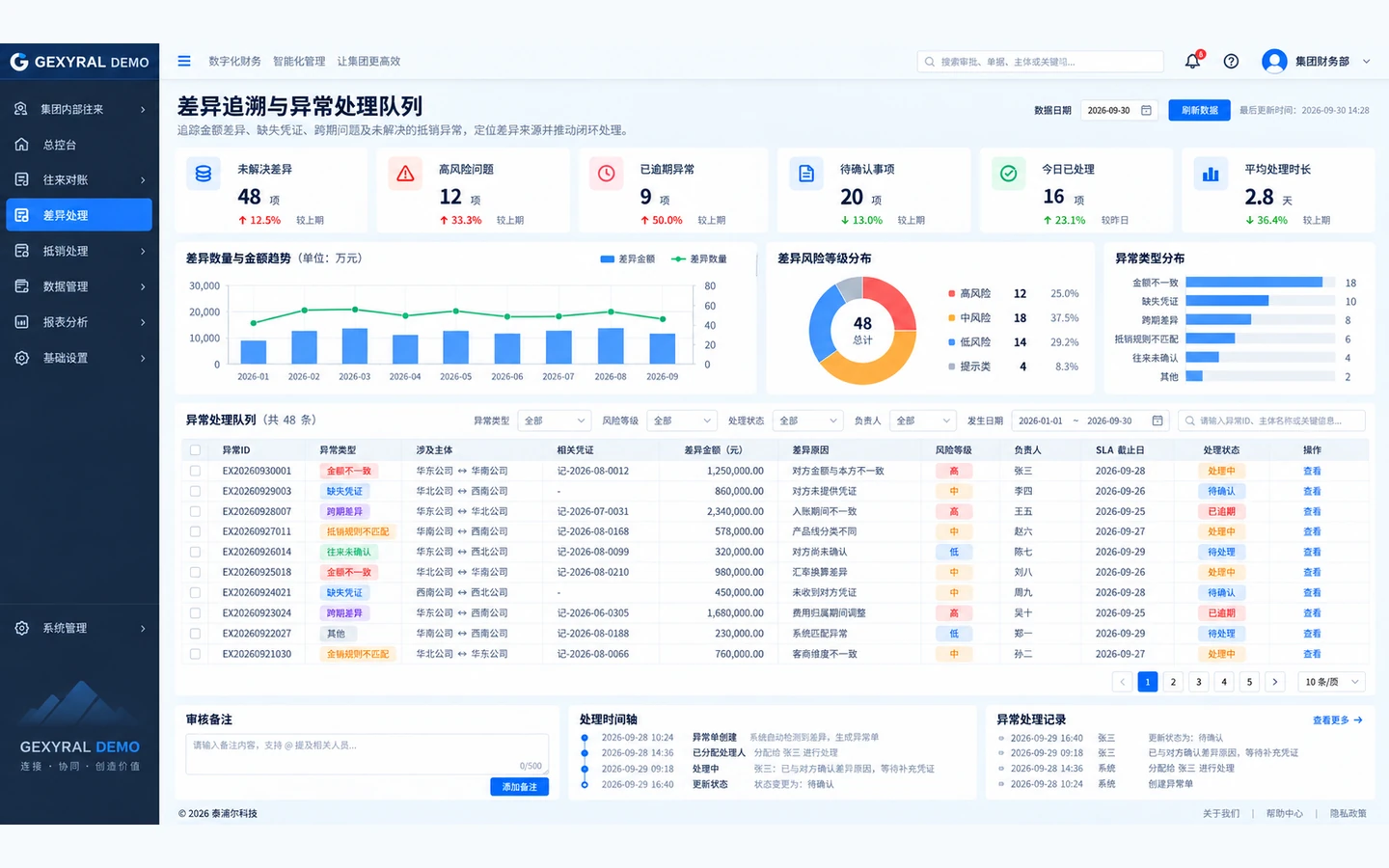Click the 高风险问题 warning triangle icon
1389x868 pixels.
(x=405, y=174)
